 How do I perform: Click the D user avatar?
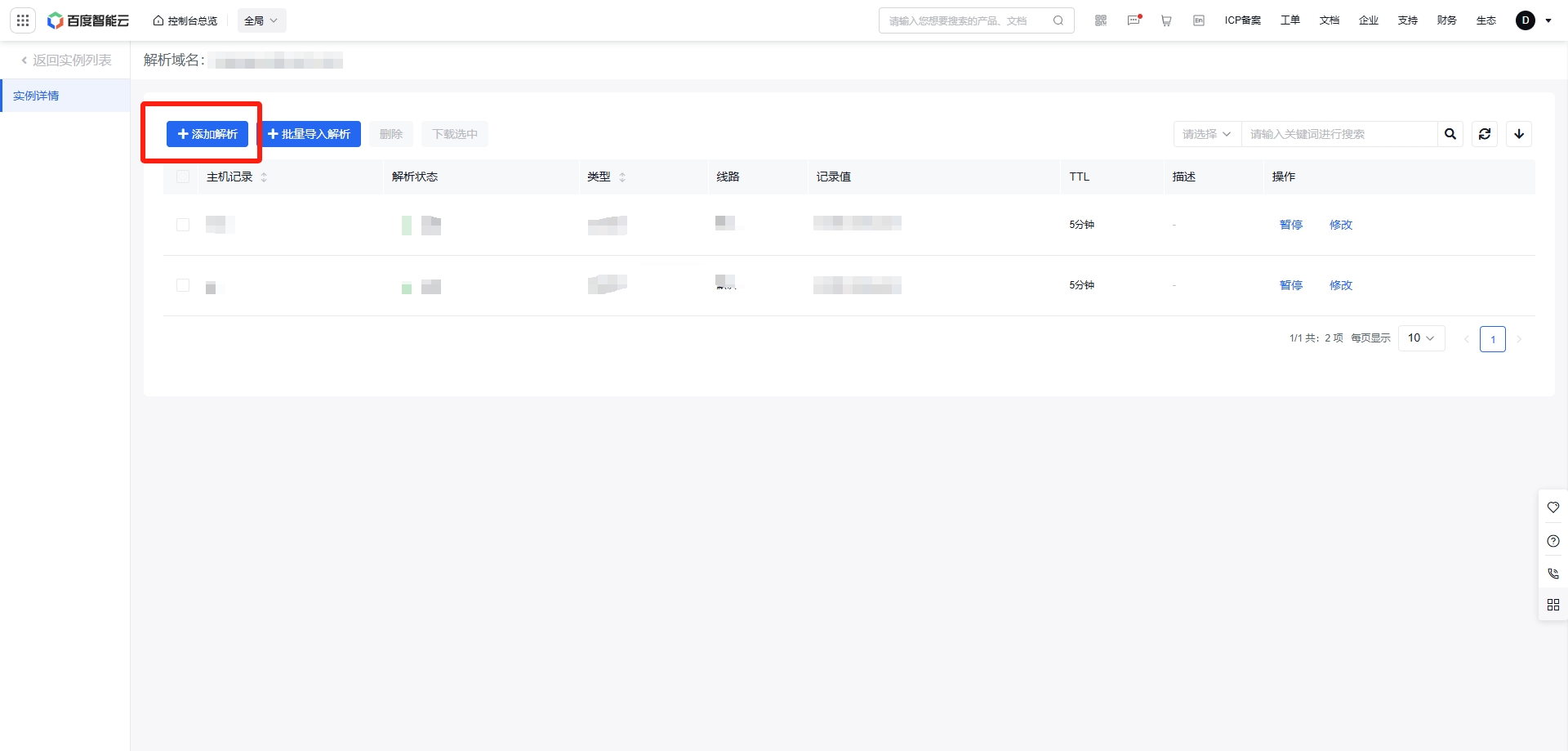(x=1526, y=20)
